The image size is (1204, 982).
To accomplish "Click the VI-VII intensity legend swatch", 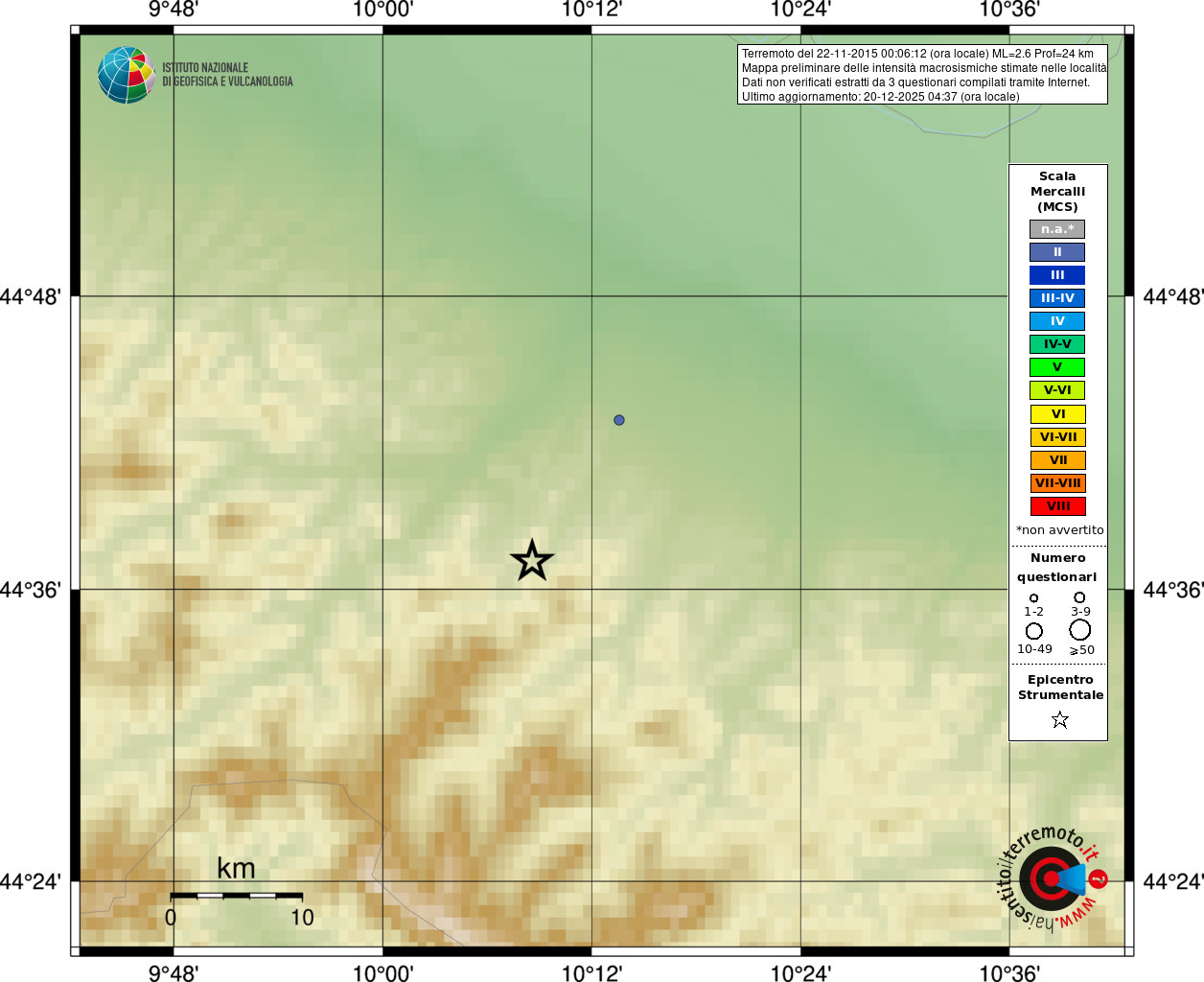I will [x=1057, y=437].
